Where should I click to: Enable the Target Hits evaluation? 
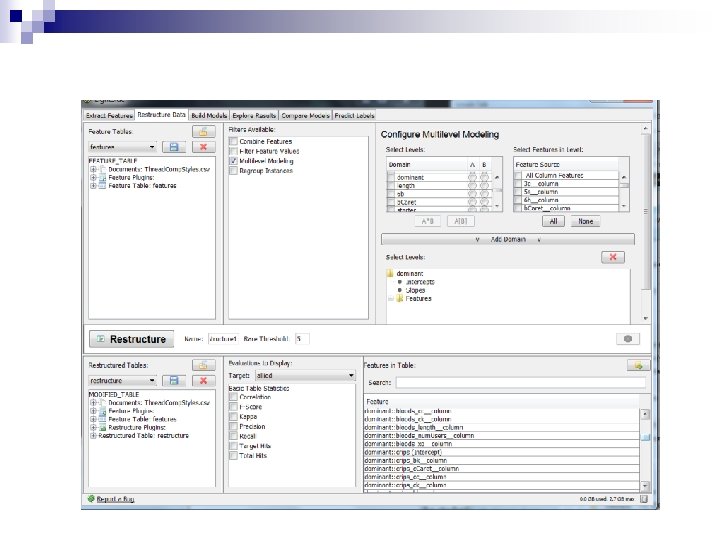[x=233, y=446]
